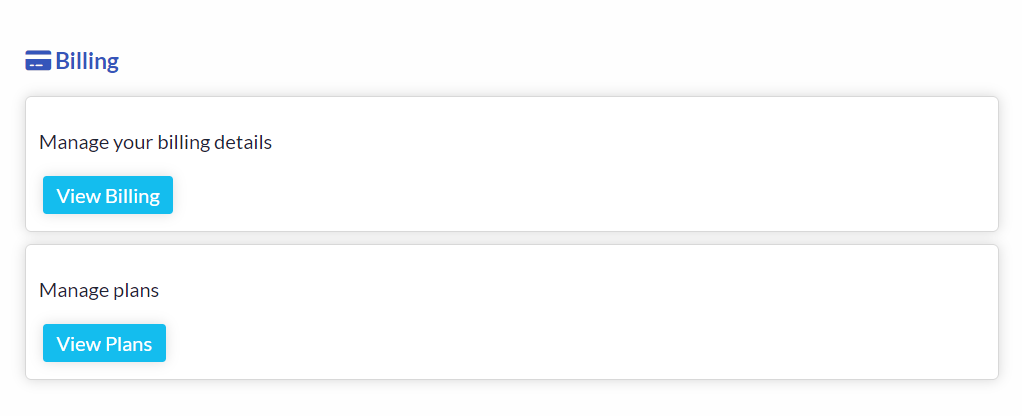Open billing details via blue button
The image size is (1022, 416).
pyautogui.click(x=108, y=195)
